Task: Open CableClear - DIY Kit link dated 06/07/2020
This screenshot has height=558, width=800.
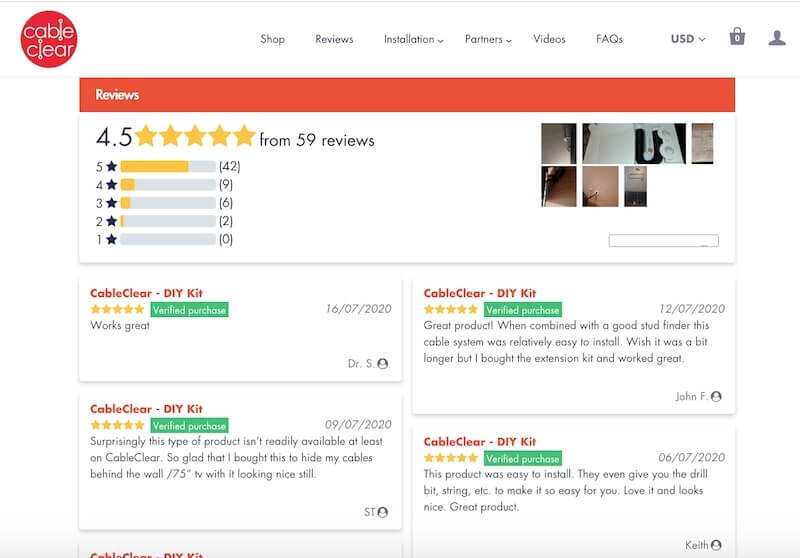Action: [480, 442]
